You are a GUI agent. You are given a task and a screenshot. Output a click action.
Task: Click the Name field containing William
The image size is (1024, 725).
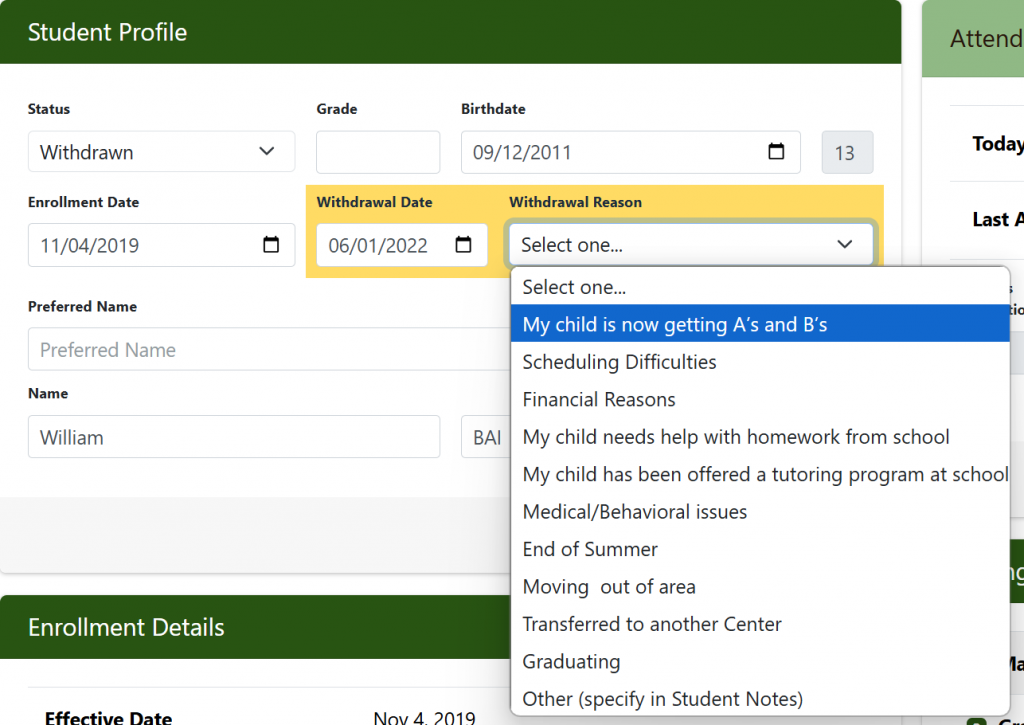coord(233,437)
